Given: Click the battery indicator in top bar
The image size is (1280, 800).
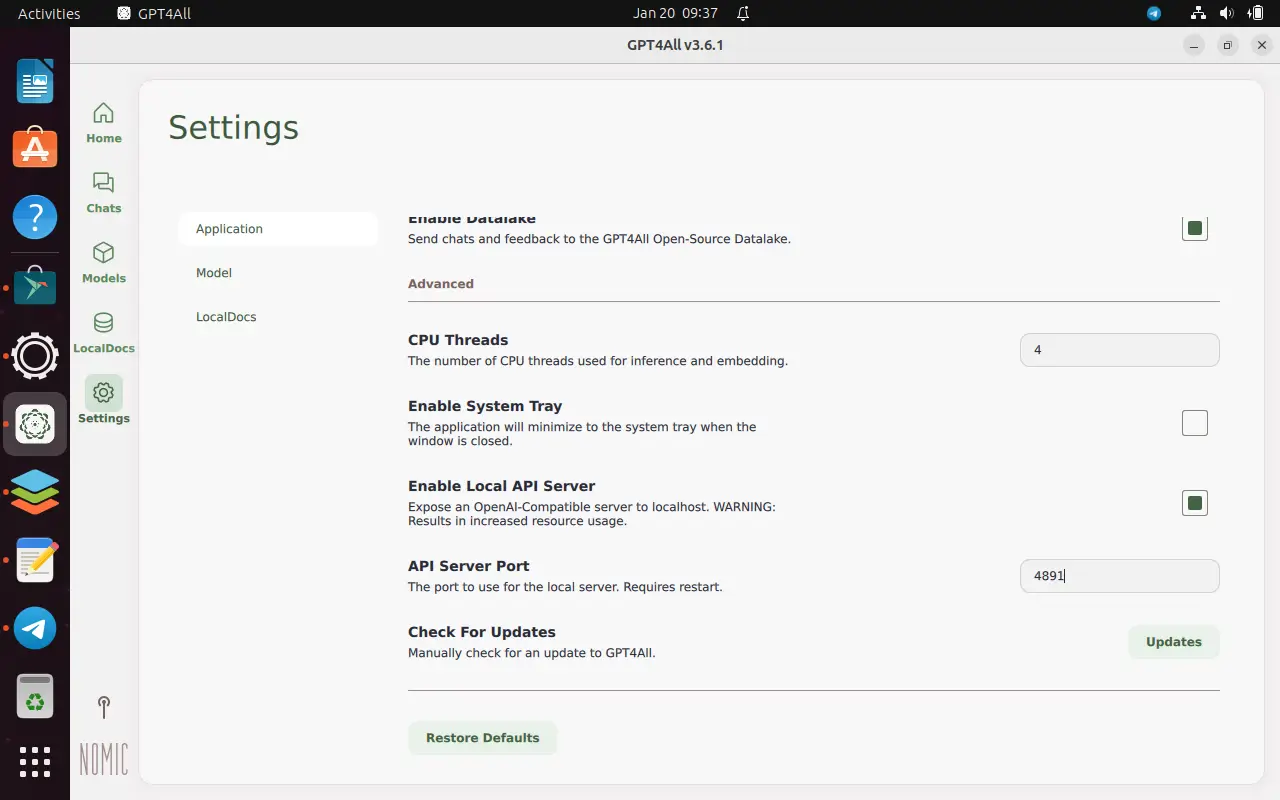Looking at the screenshot, I should (x=1255, y=14).
